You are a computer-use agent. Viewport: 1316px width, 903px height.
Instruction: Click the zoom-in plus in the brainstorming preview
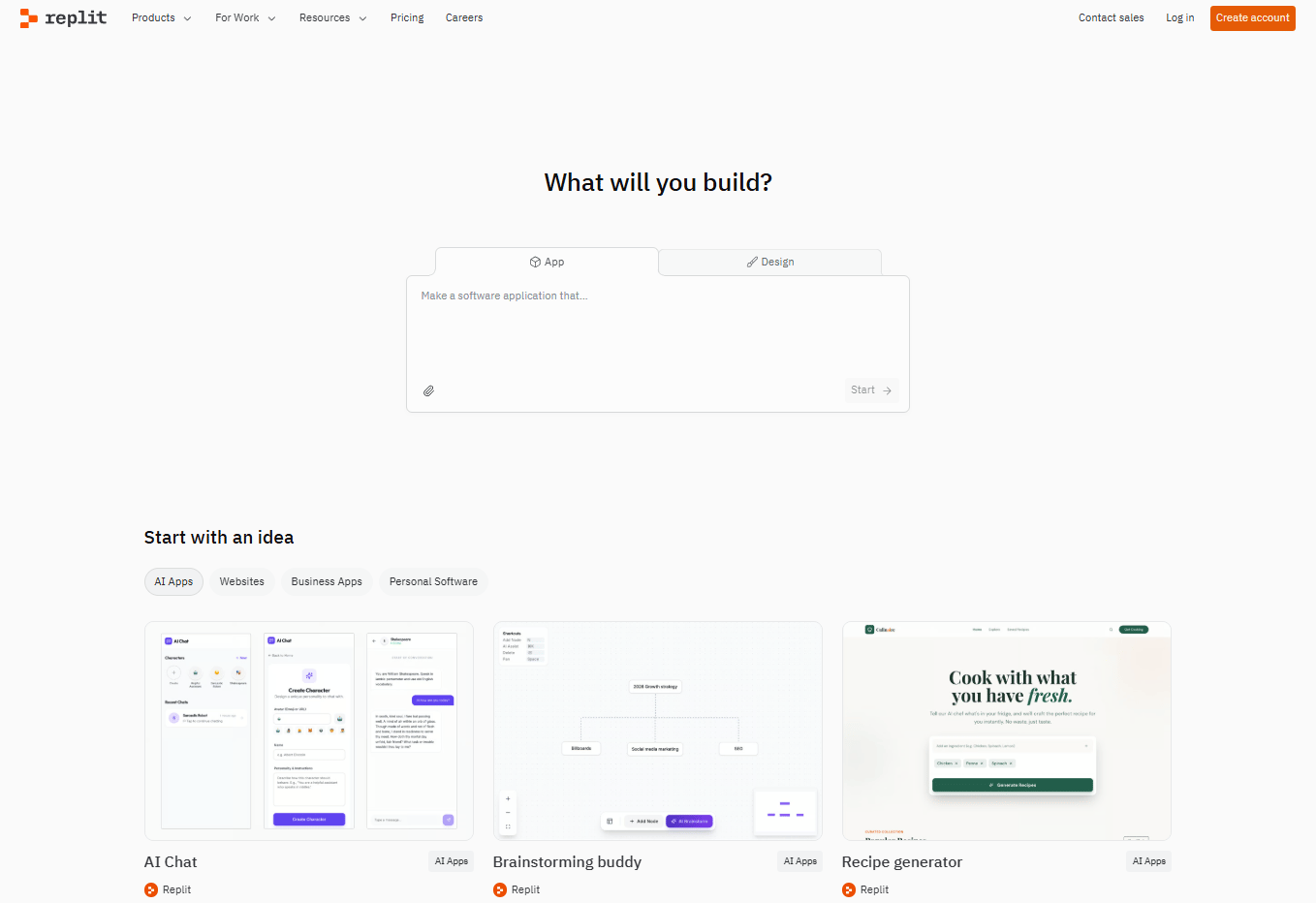tap(508, 798)
